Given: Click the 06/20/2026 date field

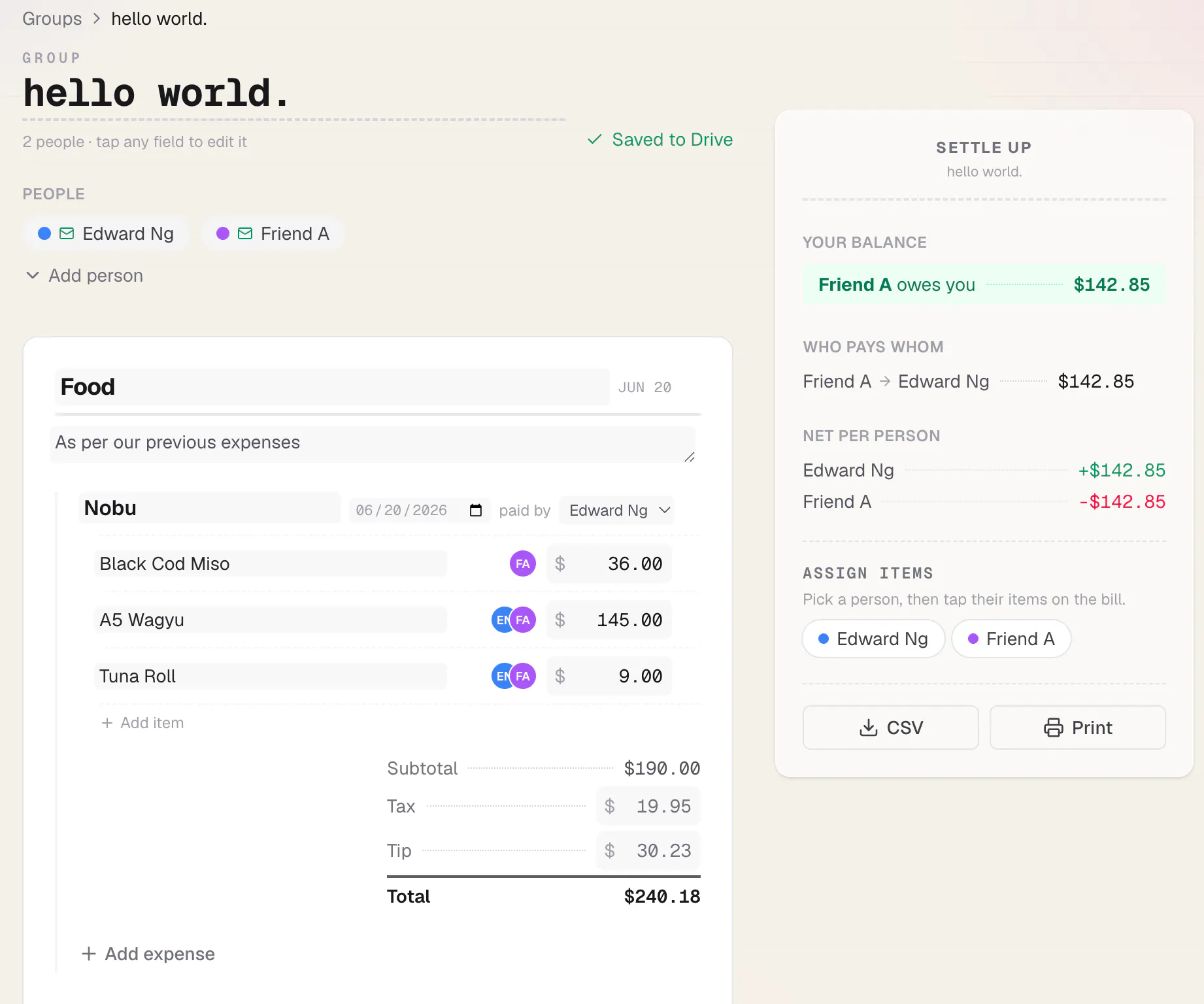Looking at the screenshot, I should pos(420,510).
